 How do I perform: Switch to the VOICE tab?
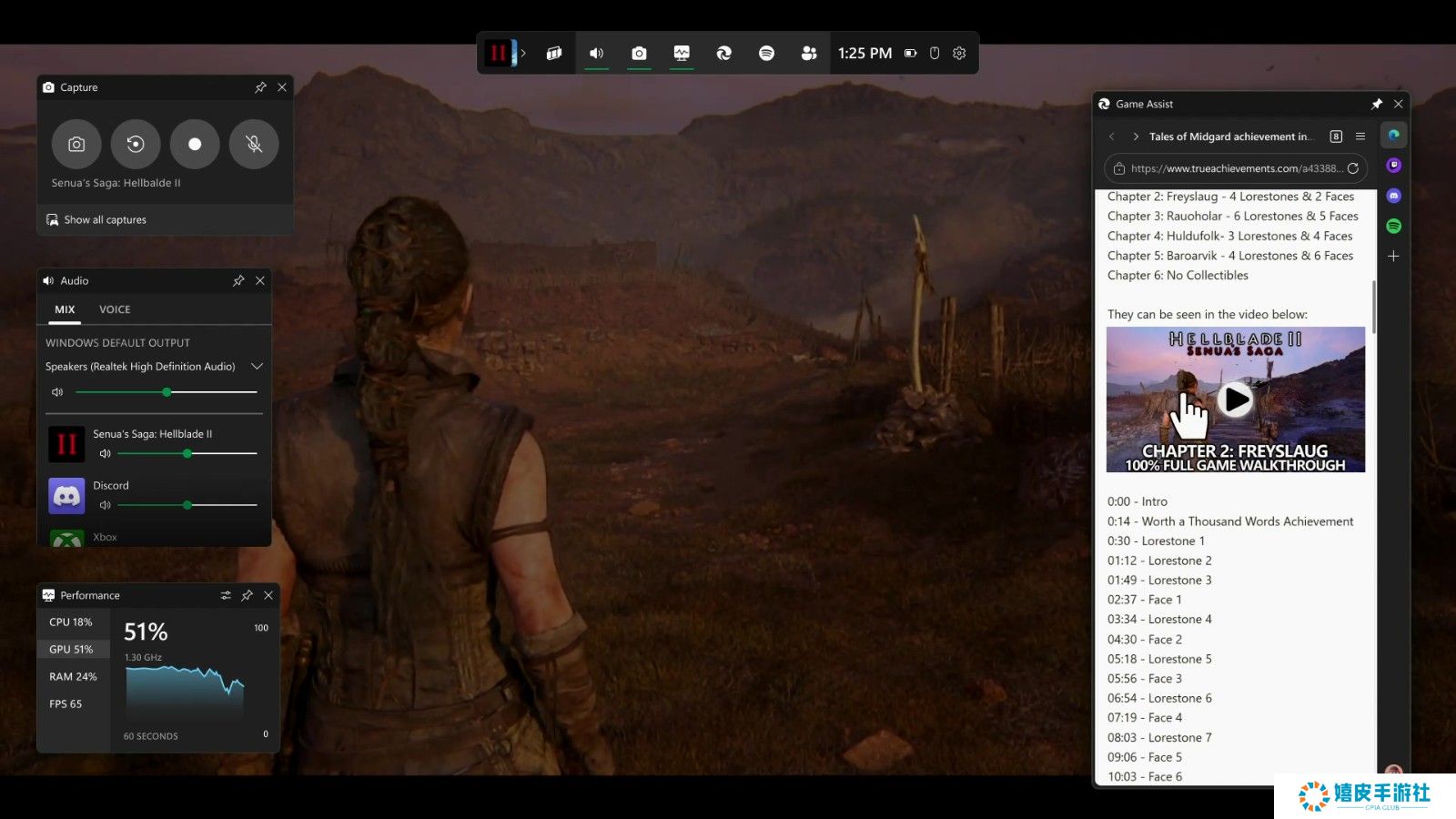[115, 309]
